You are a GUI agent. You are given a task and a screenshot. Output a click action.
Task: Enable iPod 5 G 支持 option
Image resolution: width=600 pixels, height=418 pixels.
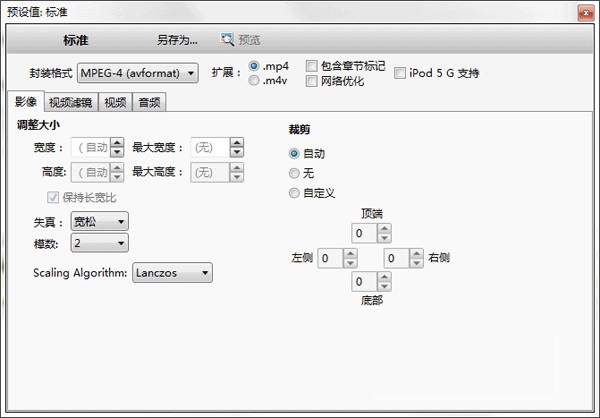(x=400, y=73)
